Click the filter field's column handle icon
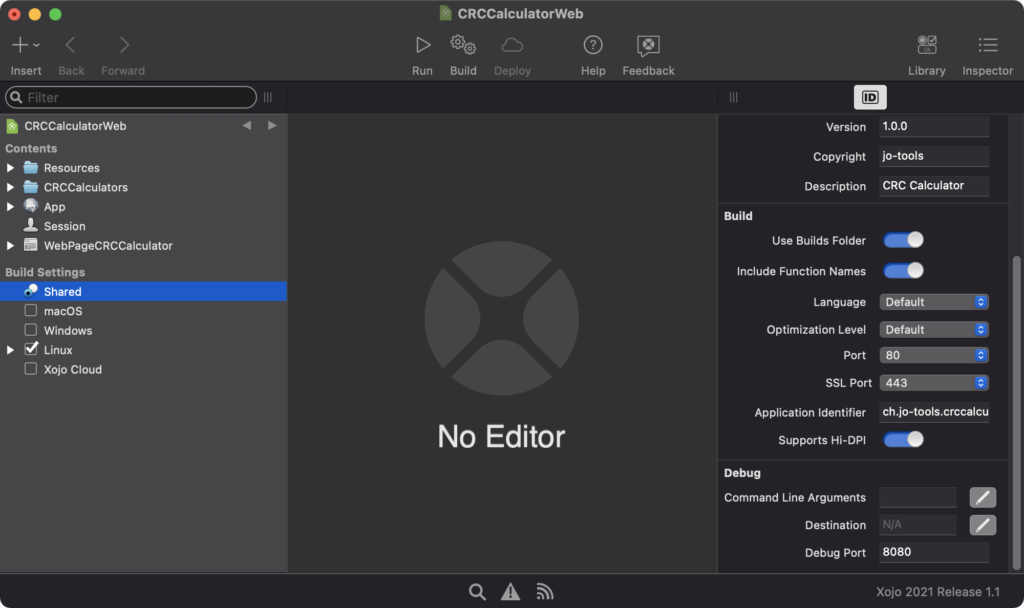Viewport: 1024px width, 608px height. coord(268,97)
